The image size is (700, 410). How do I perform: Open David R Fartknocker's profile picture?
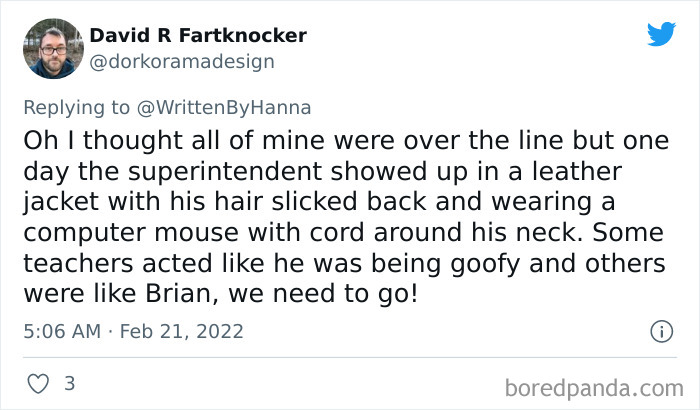click(52, 48)
